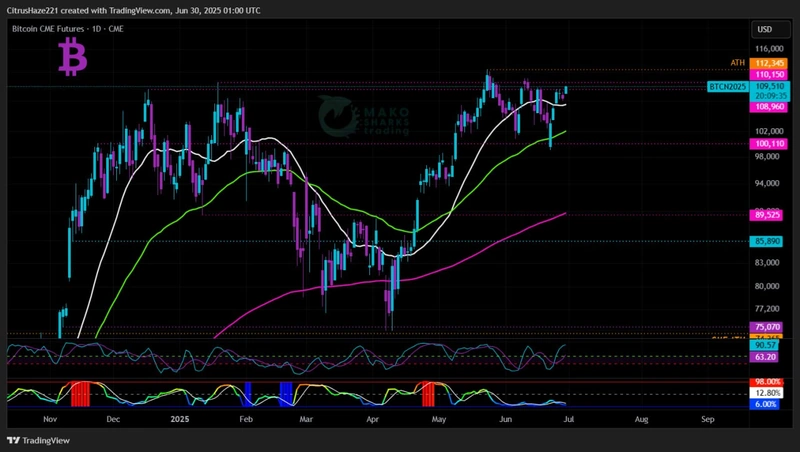Select the 98.00% red indicator label
Screen dimensions: 800x452
768,382
